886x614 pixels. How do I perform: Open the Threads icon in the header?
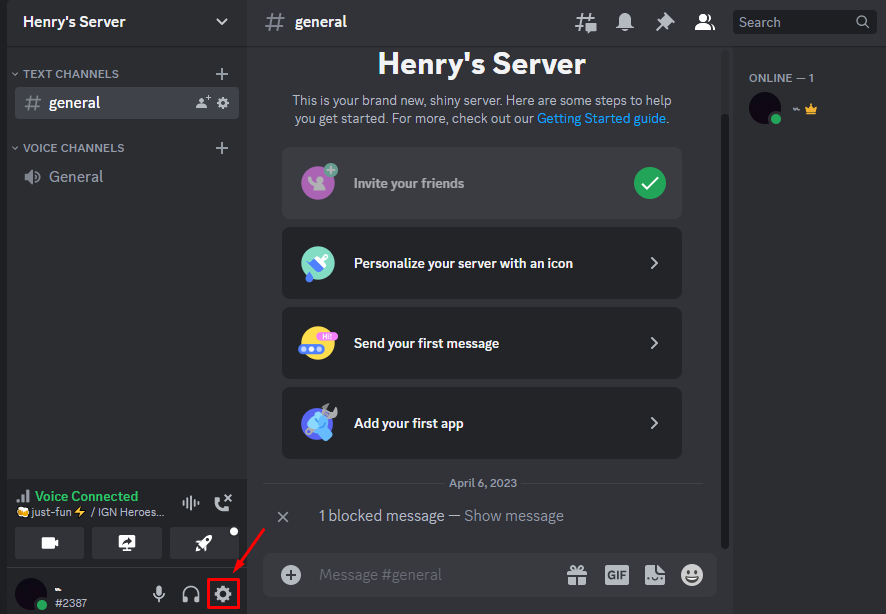coord(586,23)
